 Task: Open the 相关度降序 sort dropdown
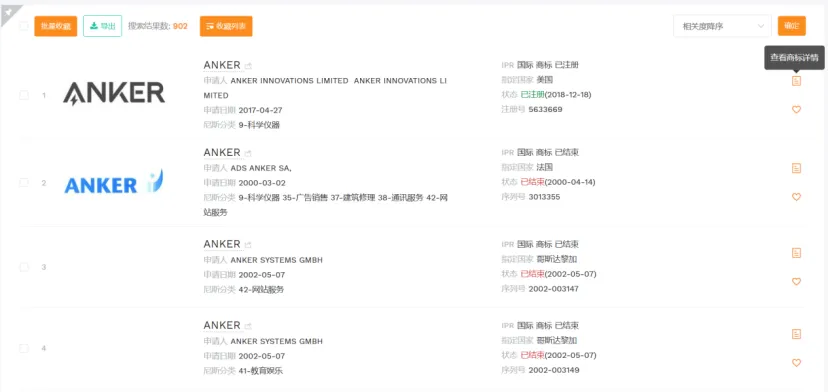[722, 26]
